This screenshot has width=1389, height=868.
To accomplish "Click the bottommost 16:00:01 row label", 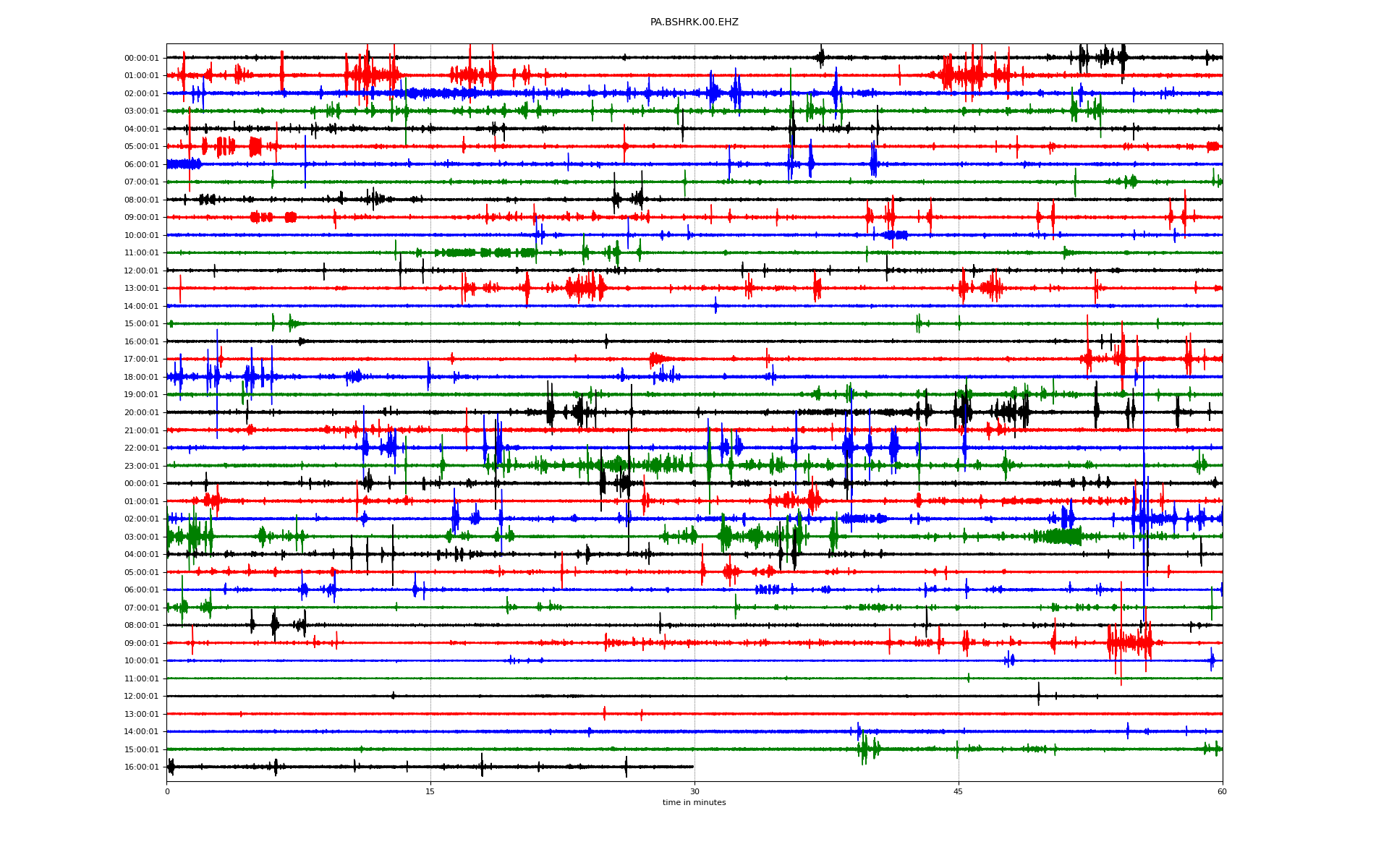I will pyautogui.click(x=141, y=767).
